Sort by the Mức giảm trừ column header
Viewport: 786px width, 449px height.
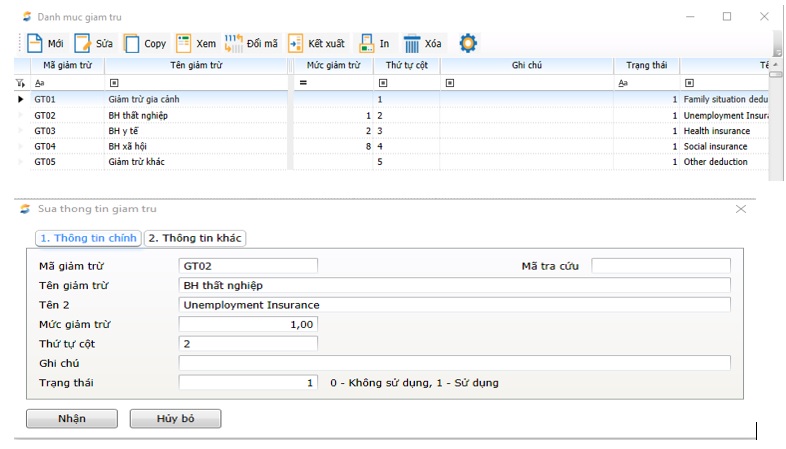(x=333, y=65)
